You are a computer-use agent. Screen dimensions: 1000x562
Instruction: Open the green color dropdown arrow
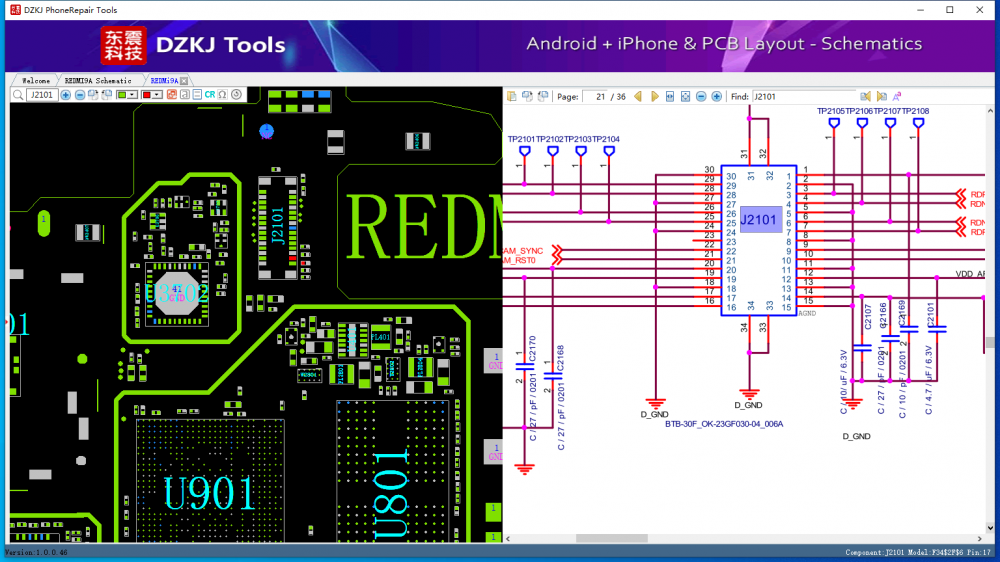pos(134,95)
